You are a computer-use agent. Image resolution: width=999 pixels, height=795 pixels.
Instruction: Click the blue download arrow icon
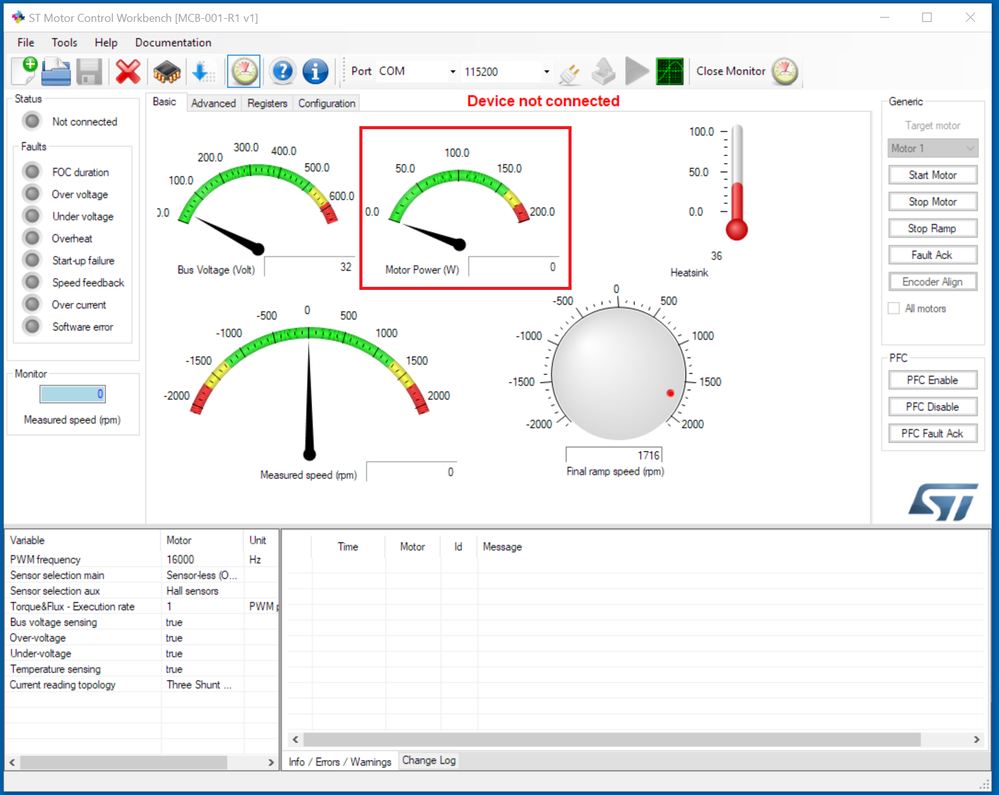[x=202, y=71]
